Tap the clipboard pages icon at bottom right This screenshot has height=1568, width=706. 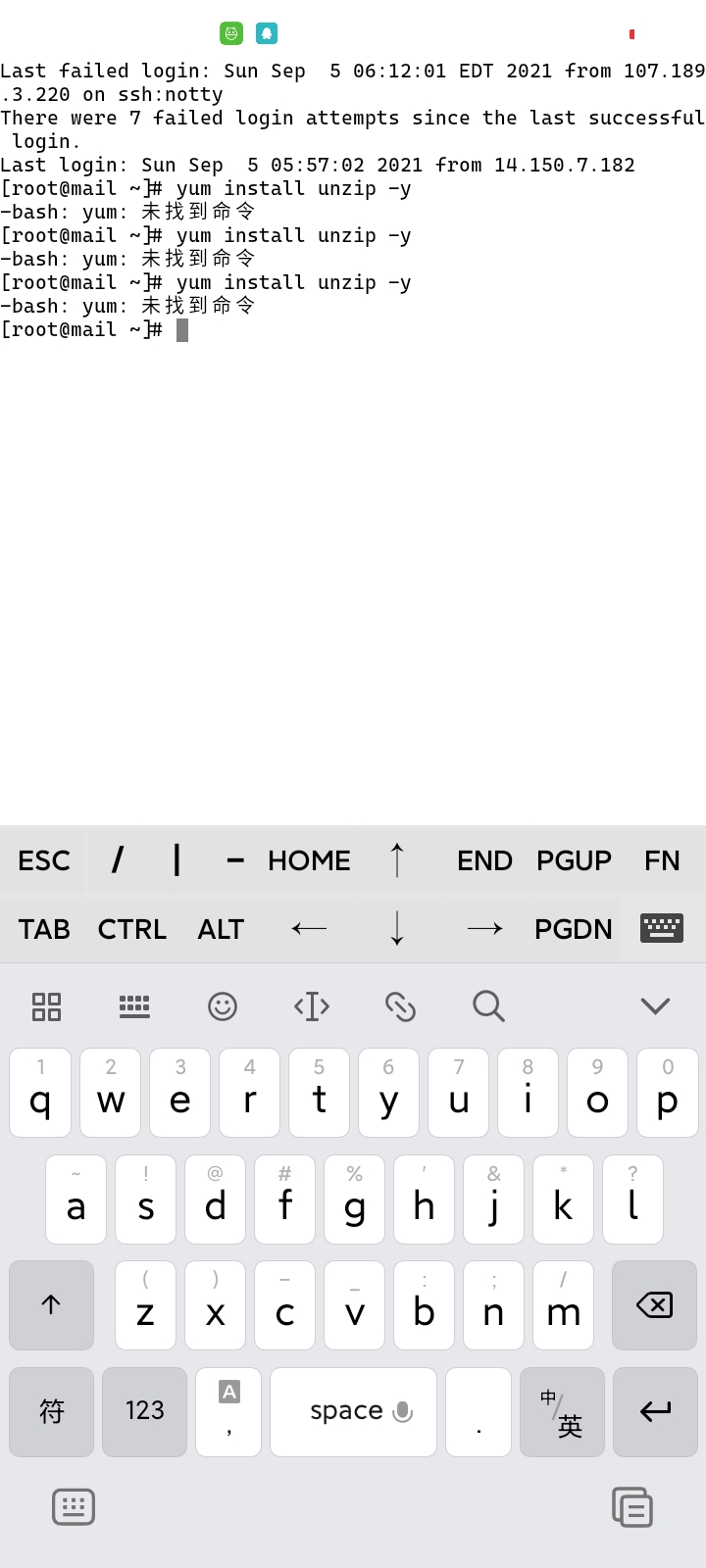point(632,1507)
